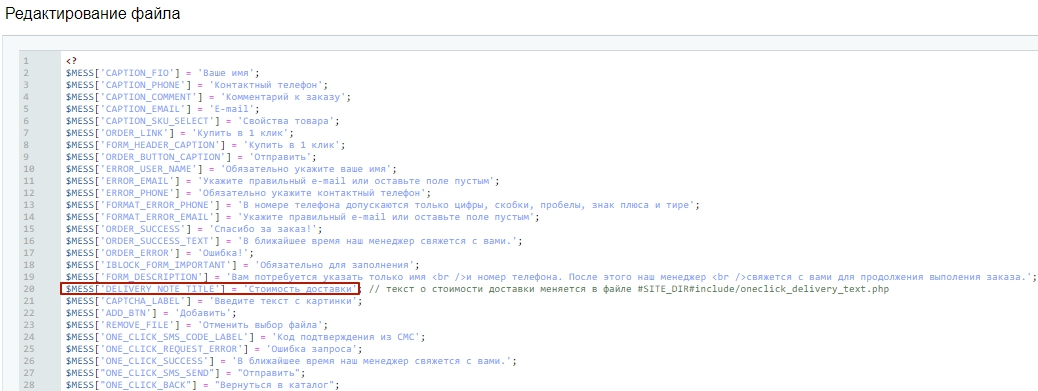Click the ONE_CLICK_BACK 'Вернуться в каталог' line

203,385
